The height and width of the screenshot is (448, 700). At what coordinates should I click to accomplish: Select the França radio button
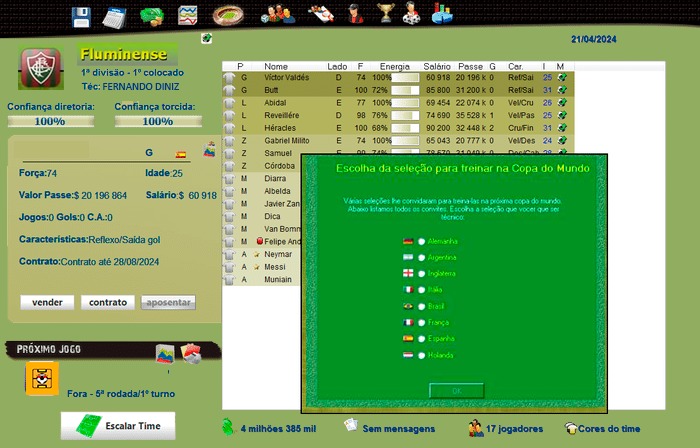(x=421, y=323)
